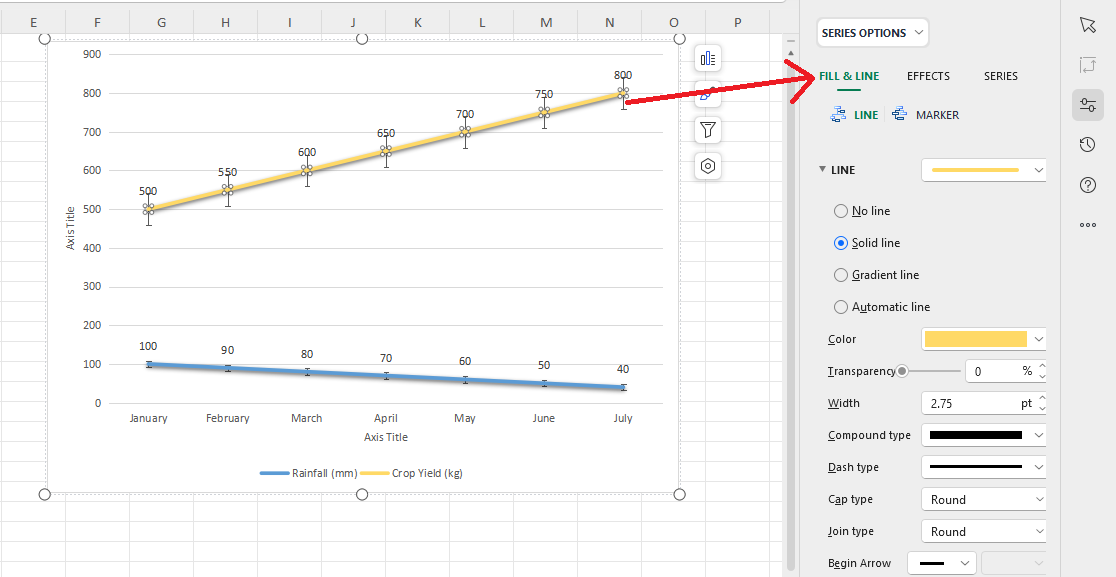Open more options via the ellipsis icon
Viewport: 1116px width, 577px height.
pyautogui.click(x=1088, y=225)
